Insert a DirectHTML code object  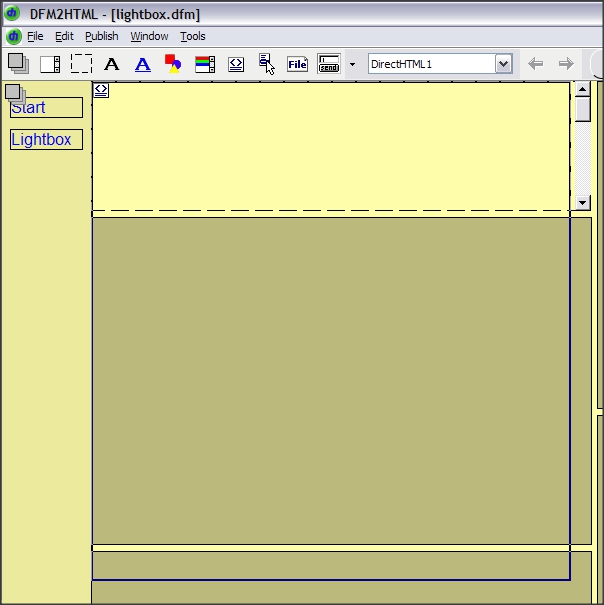236,64
